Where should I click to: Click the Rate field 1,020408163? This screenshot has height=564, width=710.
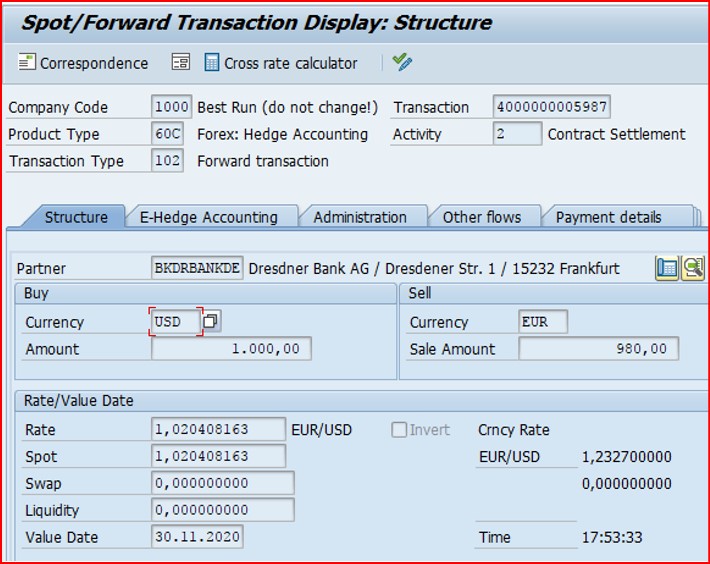(x=218, y=429)
